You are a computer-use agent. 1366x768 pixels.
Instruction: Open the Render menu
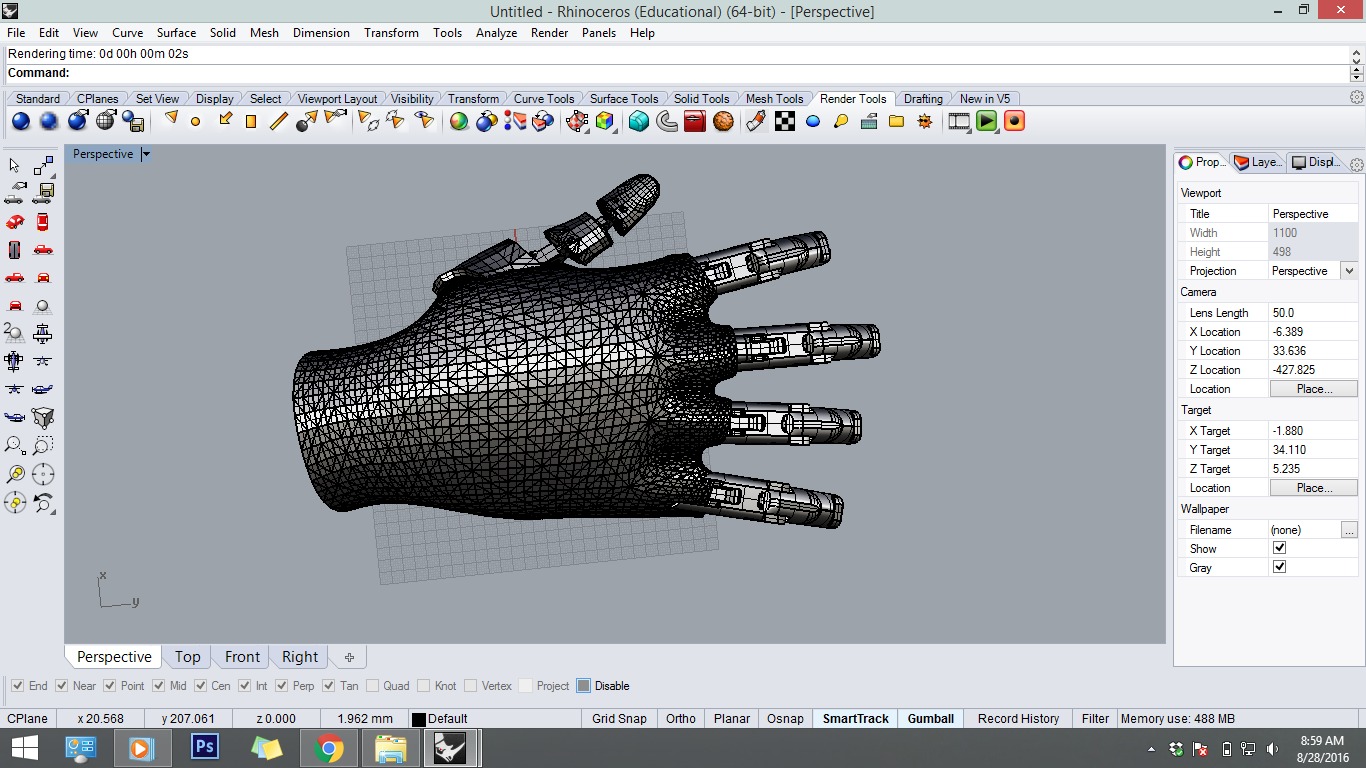(549, 33)
